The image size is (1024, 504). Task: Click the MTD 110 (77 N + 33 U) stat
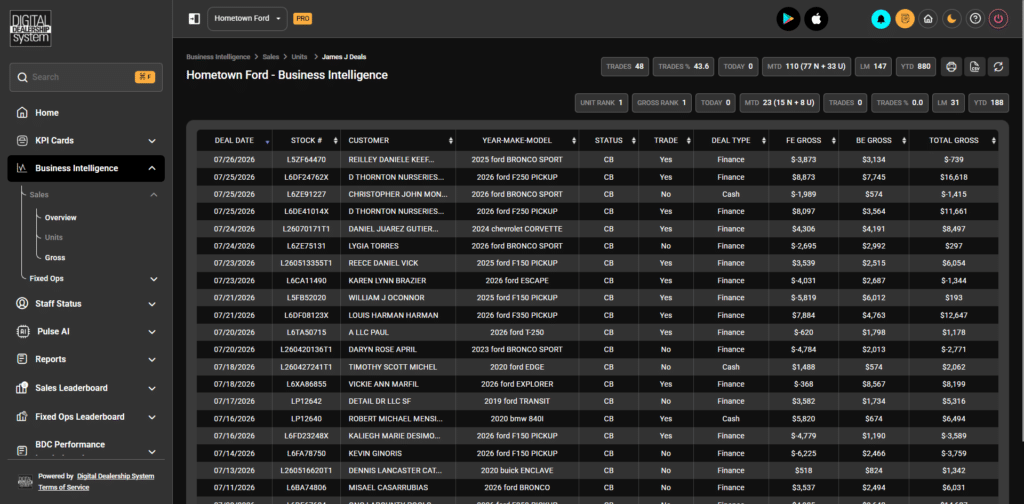(x=806, y=67)
